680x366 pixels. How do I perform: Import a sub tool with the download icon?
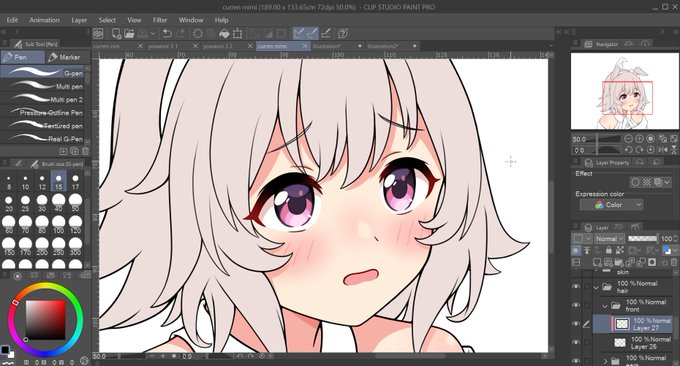(x=63, y=151)
